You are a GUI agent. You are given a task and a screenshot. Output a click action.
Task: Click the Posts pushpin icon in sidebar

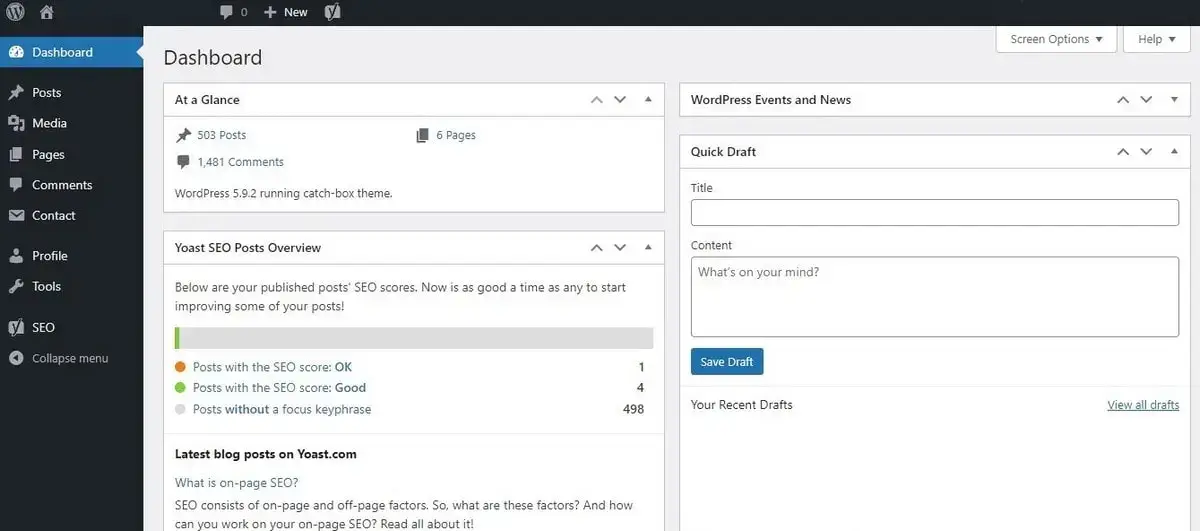(x=16, y=92)
